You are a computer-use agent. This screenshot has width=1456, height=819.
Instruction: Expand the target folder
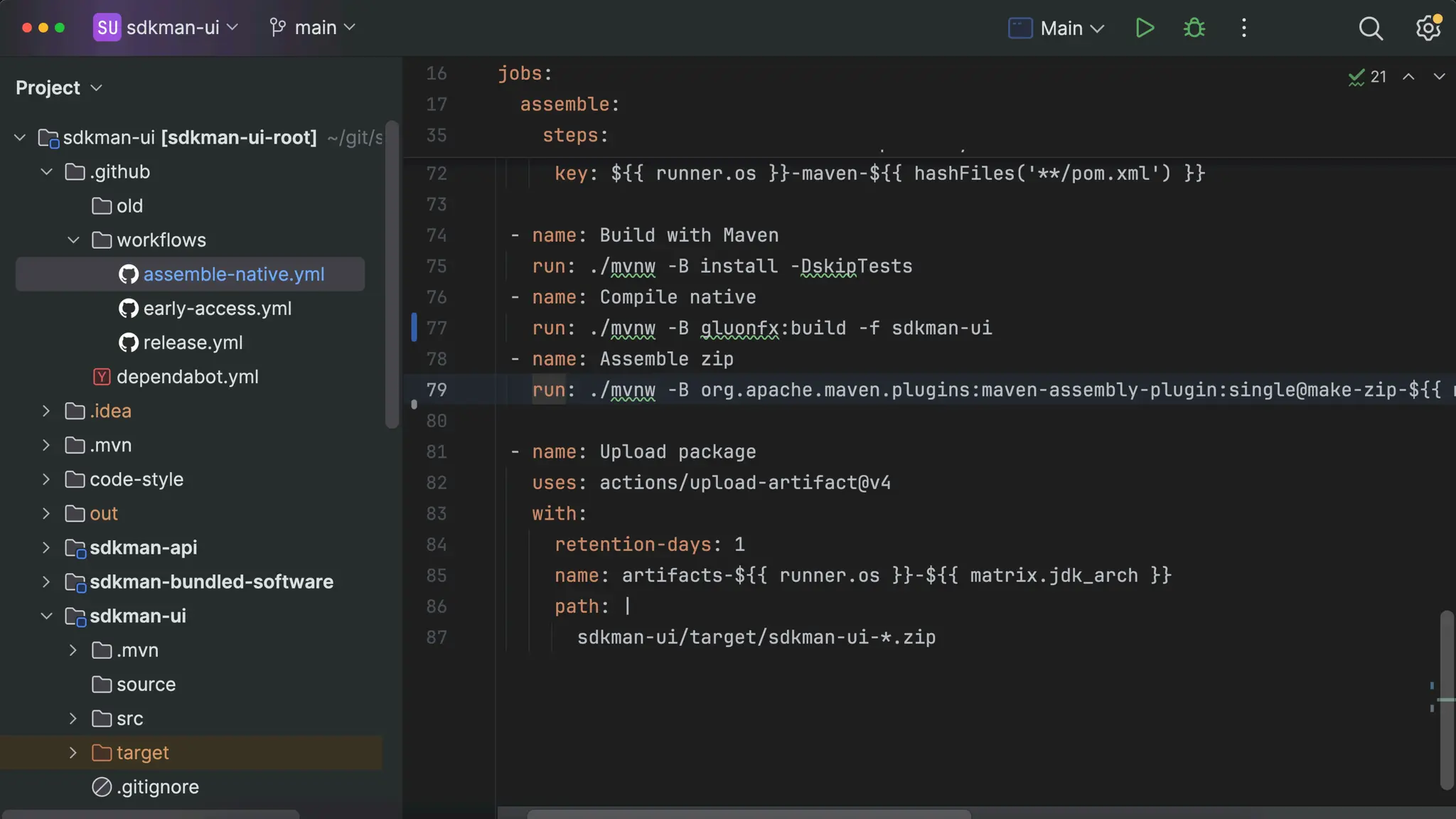click(x=73, y=753)
